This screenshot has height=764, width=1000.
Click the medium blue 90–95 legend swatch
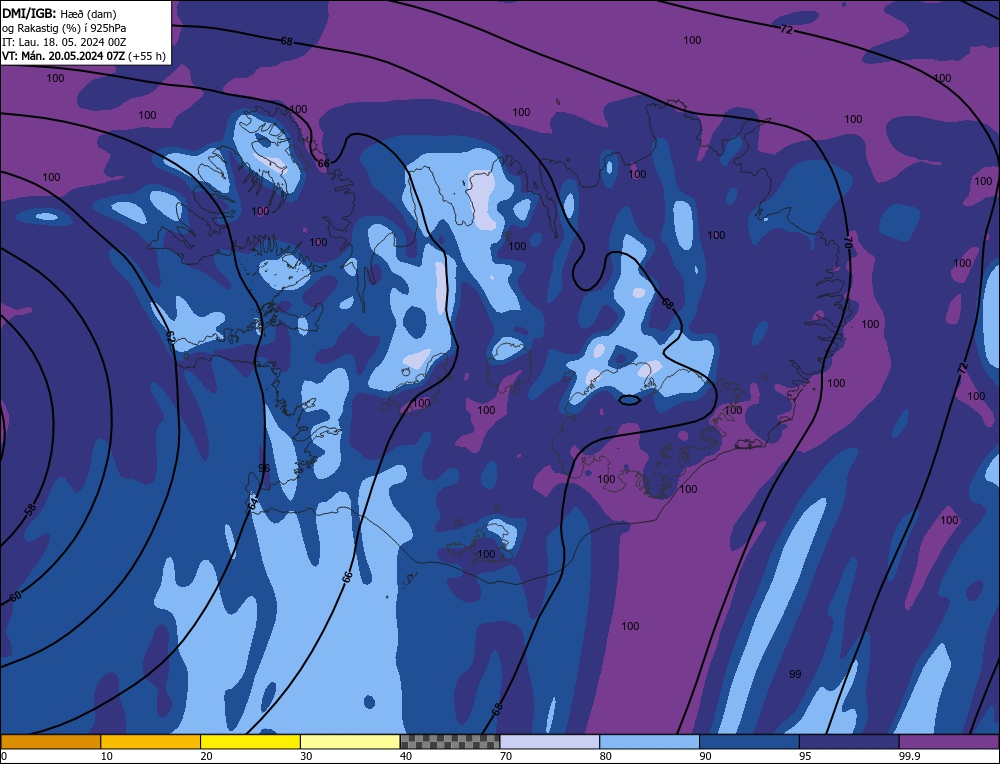click(x=749, y=742)
